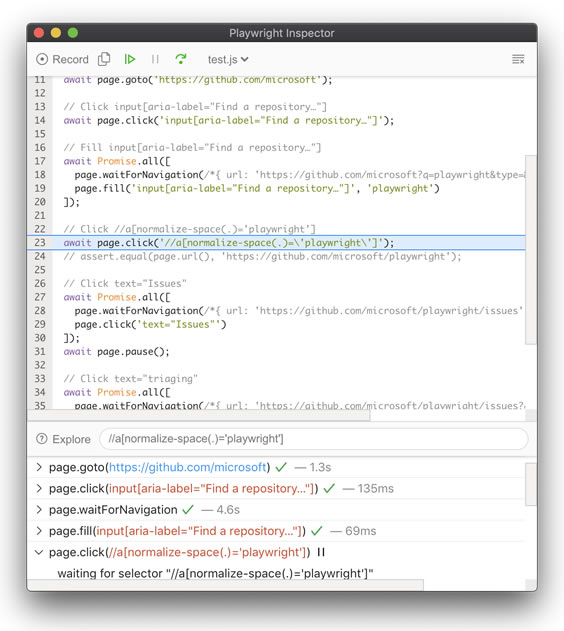This screenshot has width=564, height=631.
Task: Maximize the window with the green button
Action: 73,33
